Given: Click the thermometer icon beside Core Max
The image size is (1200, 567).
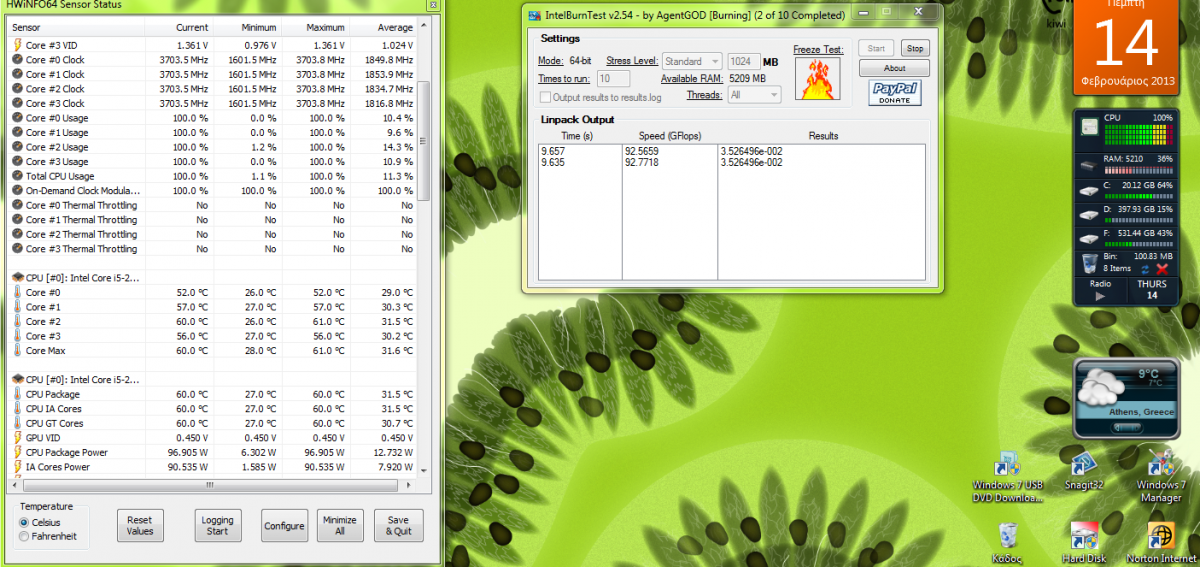Looking at the screenshot, I should coord(17,351).
